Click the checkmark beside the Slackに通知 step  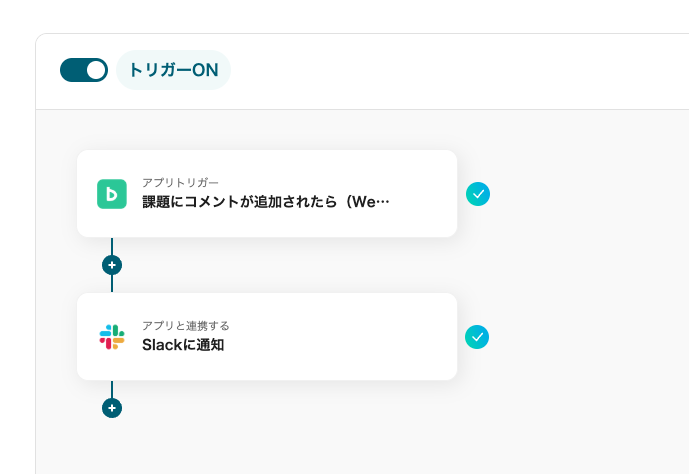[x=478, y=336]
